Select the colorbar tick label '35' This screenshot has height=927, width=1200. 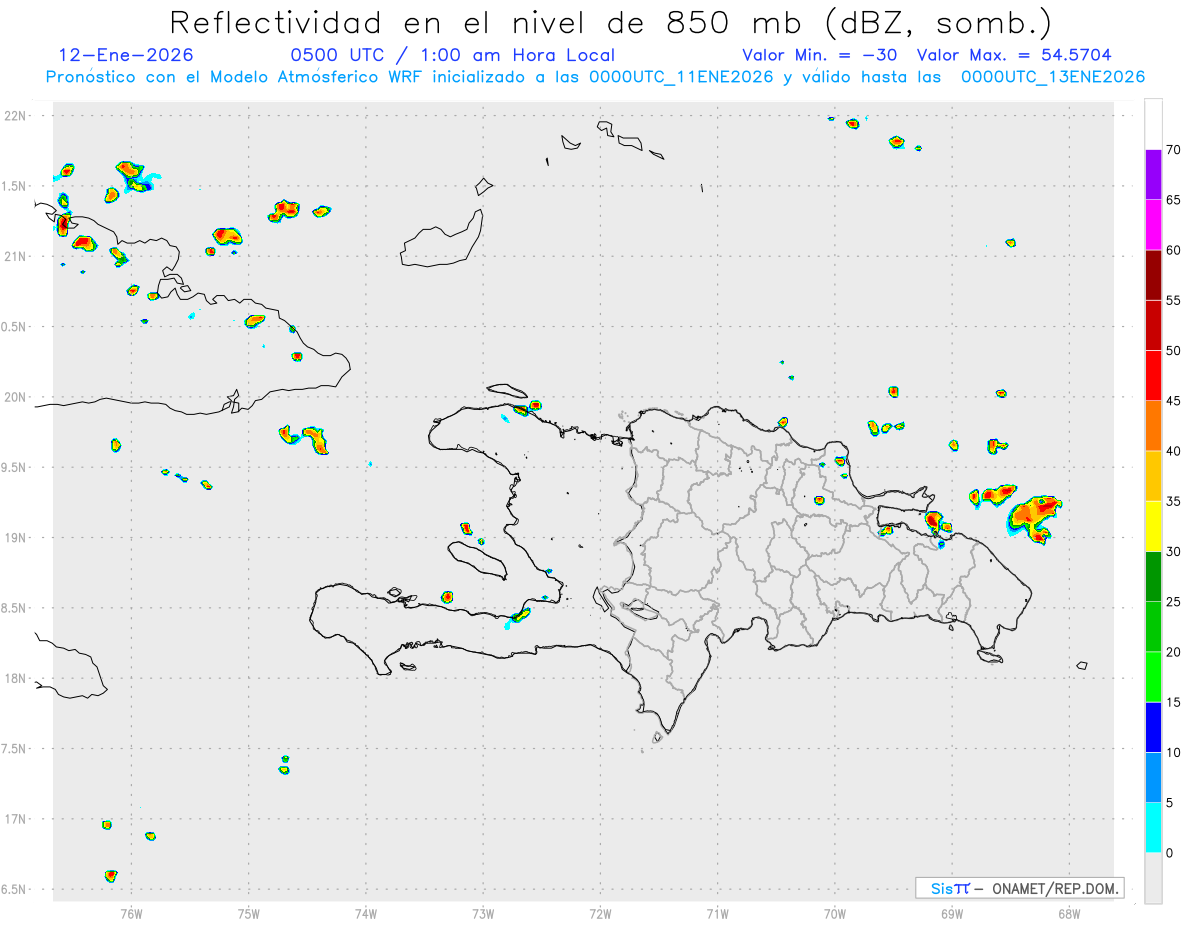1173,502
